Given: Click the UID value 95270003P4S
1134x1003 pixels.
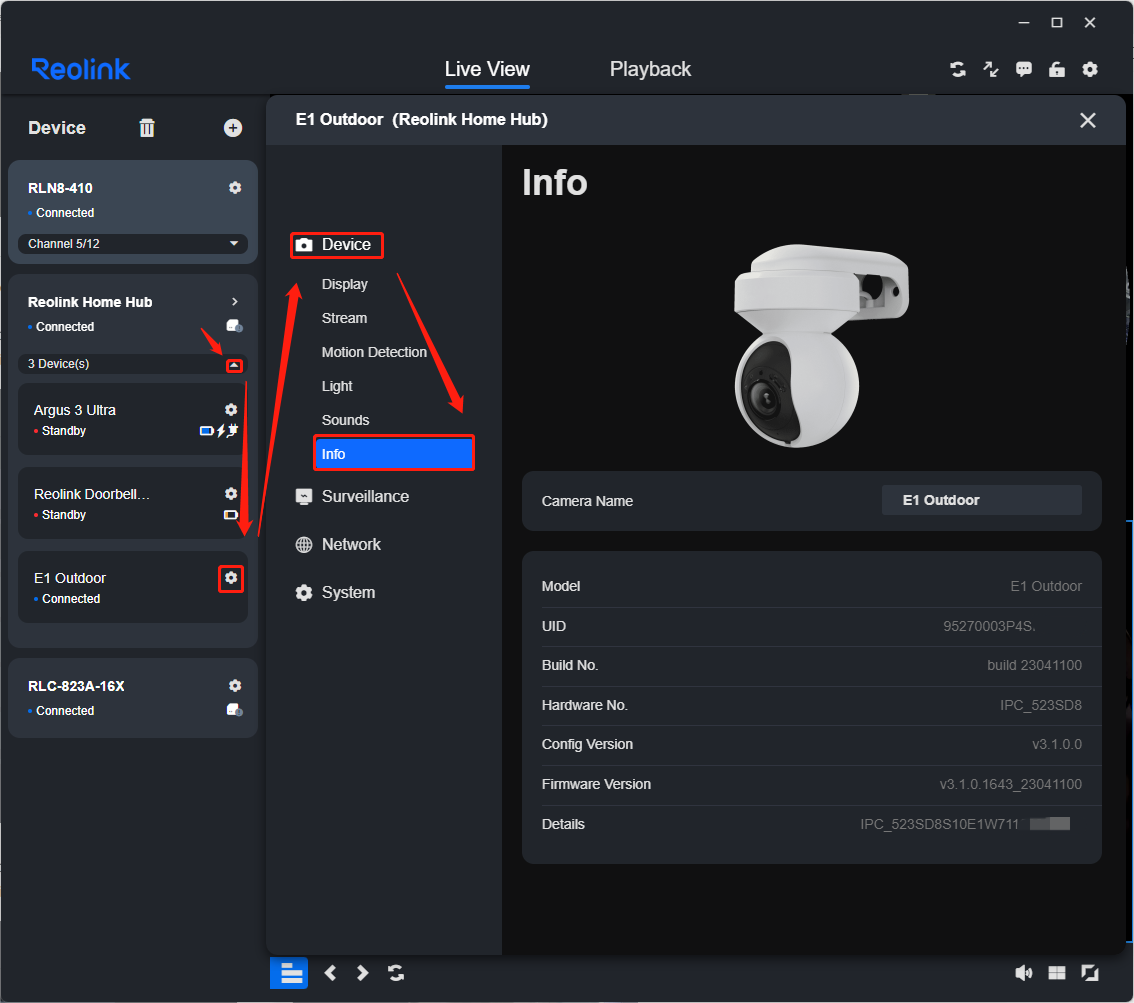Looking at the screenshot, I should tap(989, 626).
